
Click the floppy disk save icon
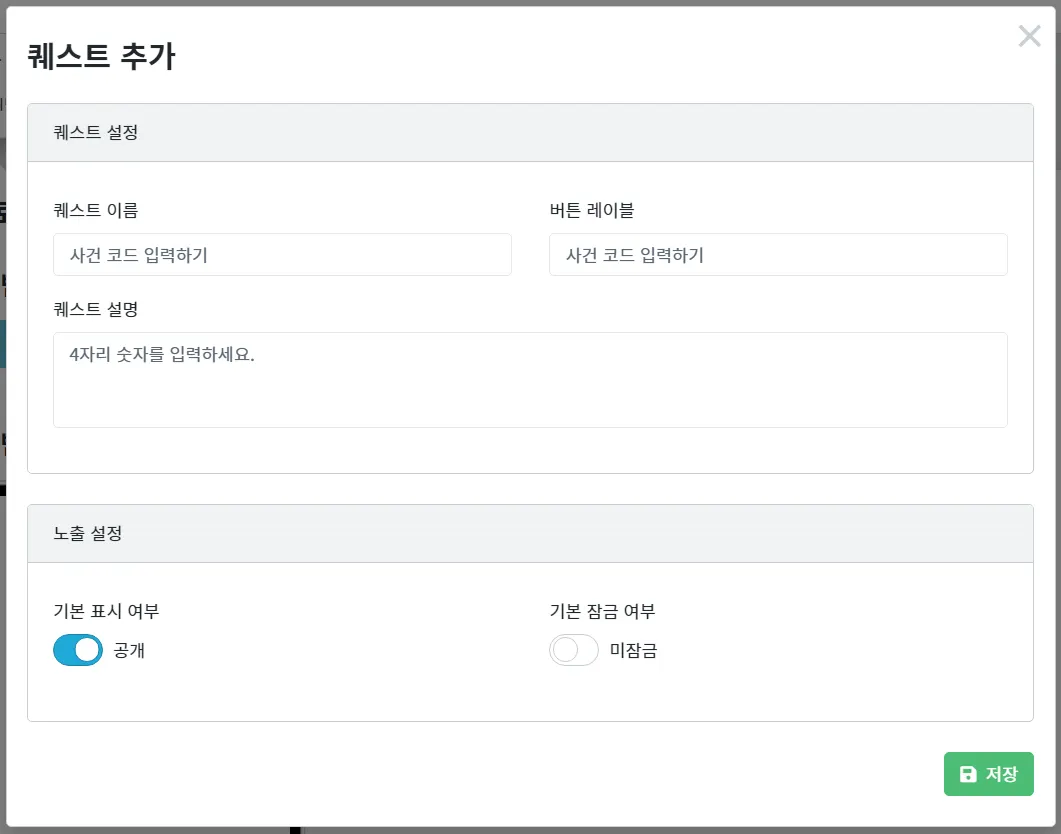967,774
